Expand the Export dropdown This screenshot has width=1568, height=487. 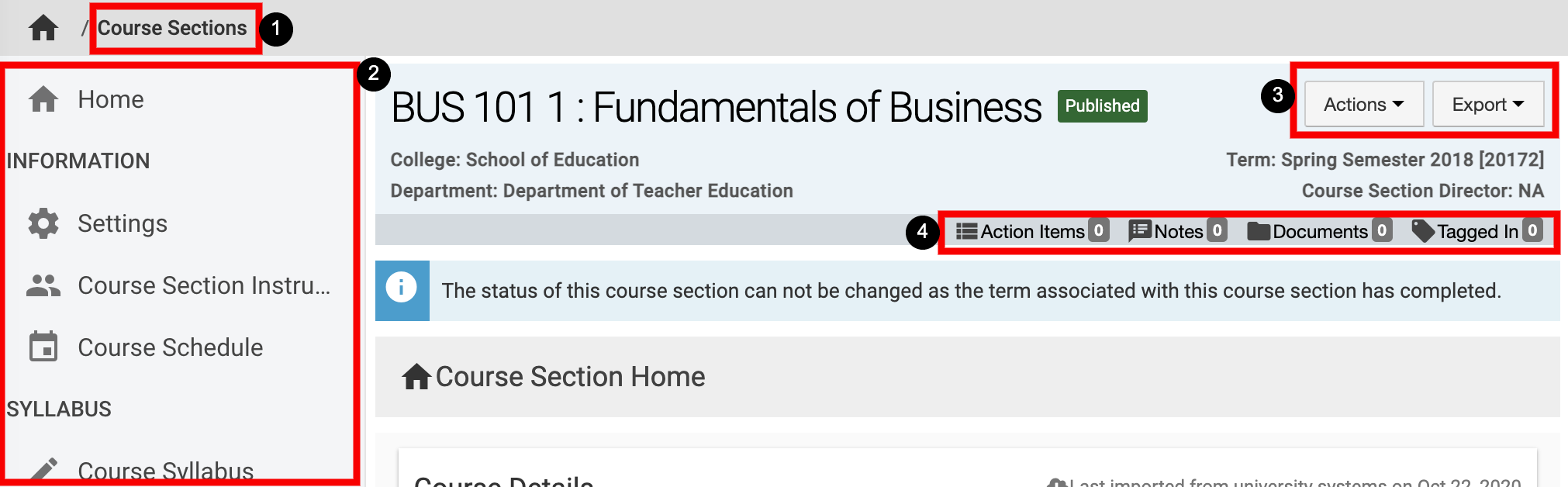[1487, 105]
